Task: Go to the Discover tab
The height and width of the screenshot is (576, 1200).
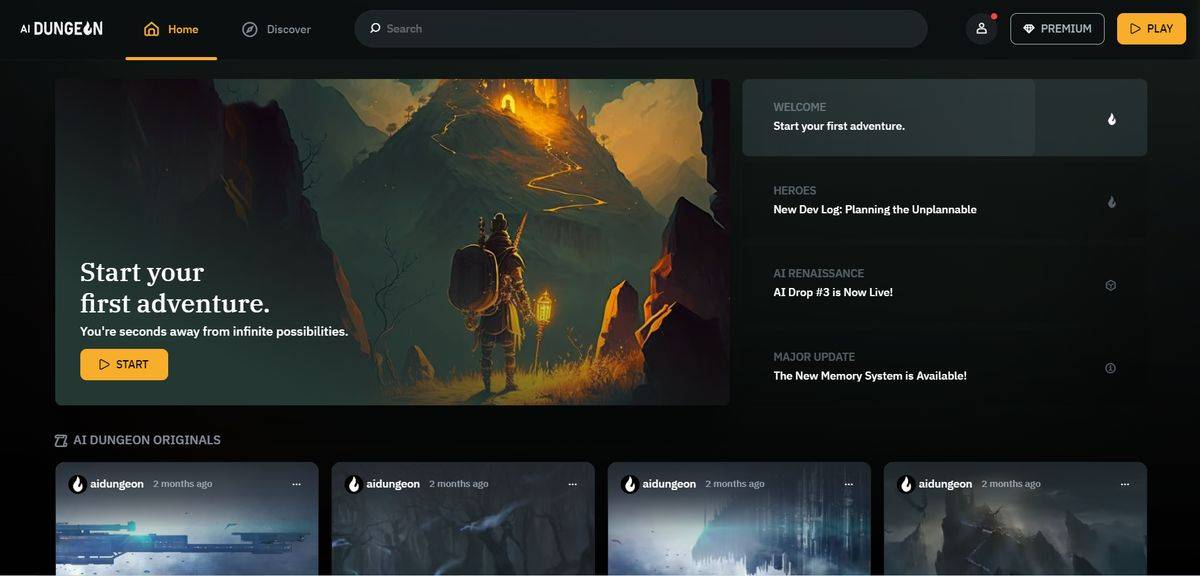Action: point(277,29)
